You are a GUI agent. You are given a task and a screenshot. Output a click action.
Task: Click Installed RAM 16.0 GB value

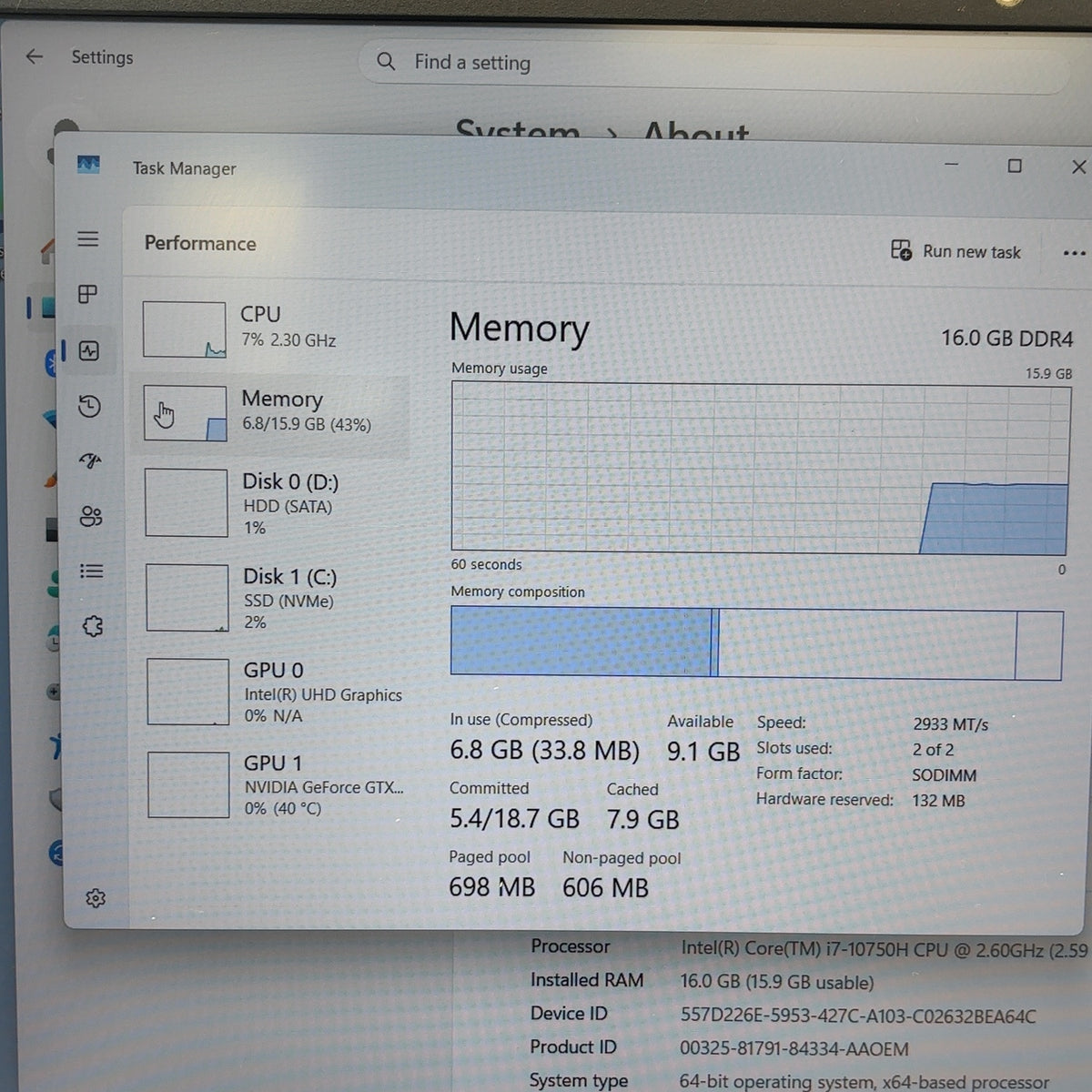[x=777, y=983]
